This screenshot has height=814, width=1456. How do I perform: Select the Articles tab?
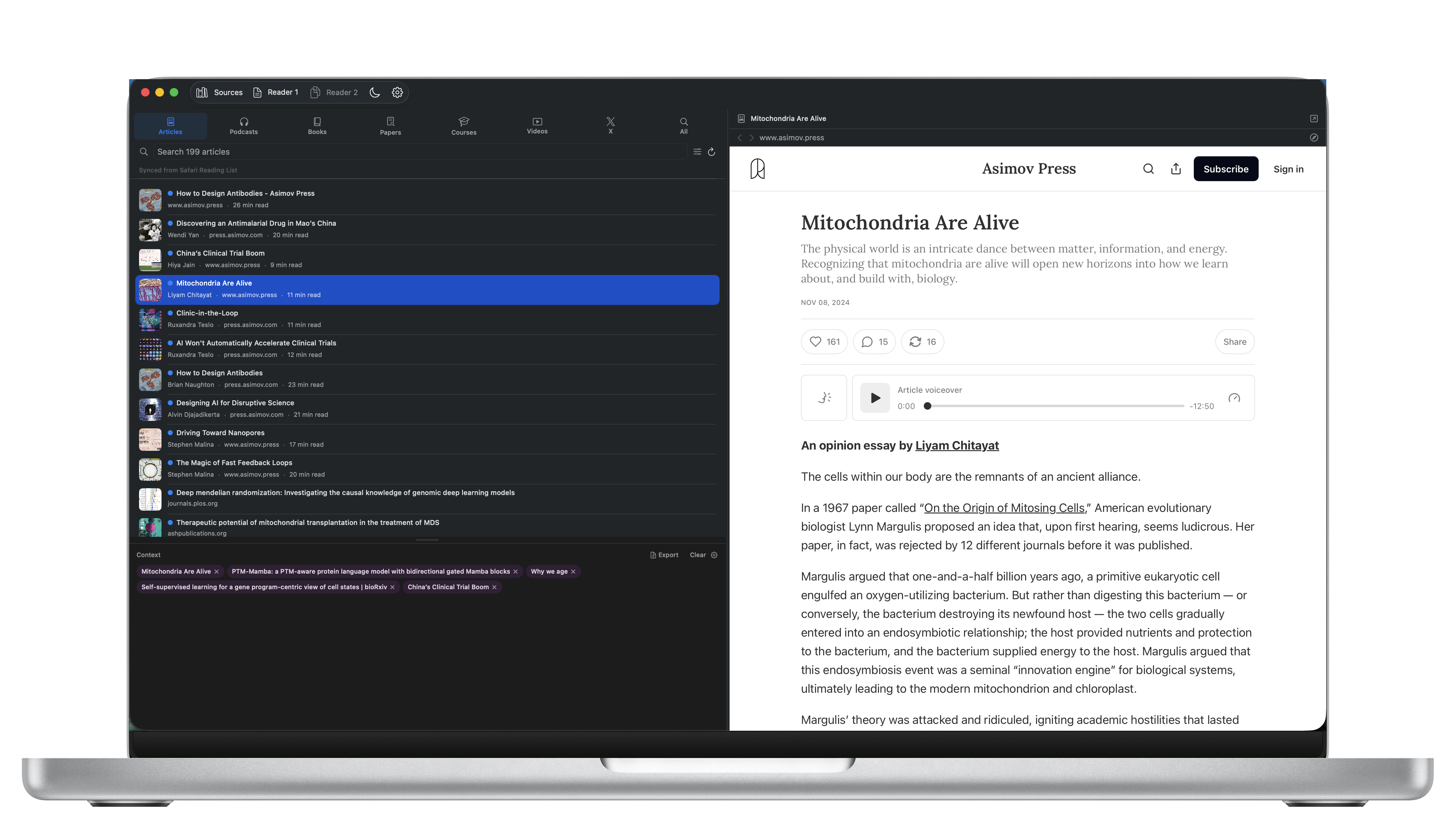170,126
